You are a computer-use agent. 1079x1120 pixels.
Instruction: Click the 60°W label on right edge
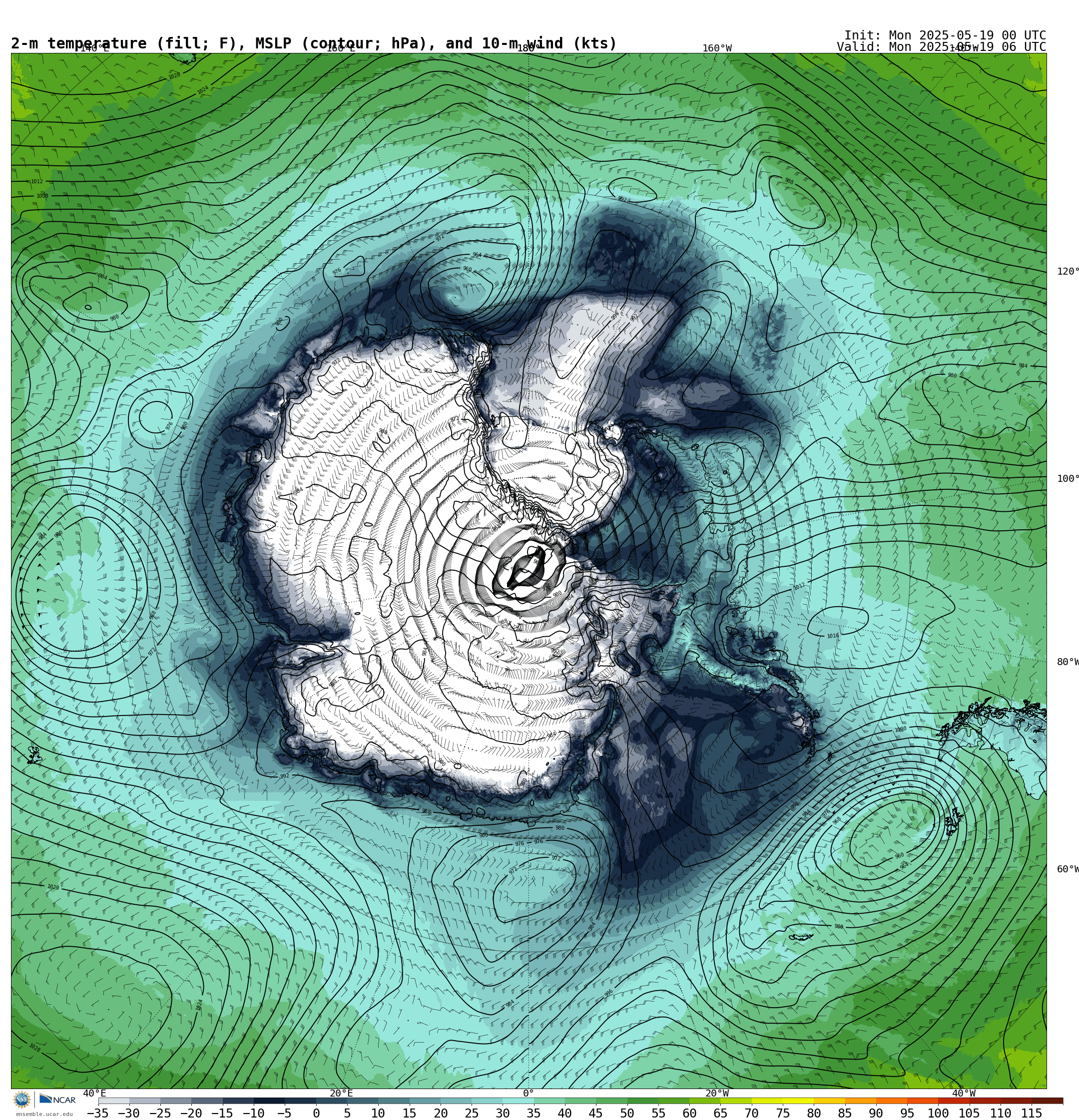click(1068, 869)
